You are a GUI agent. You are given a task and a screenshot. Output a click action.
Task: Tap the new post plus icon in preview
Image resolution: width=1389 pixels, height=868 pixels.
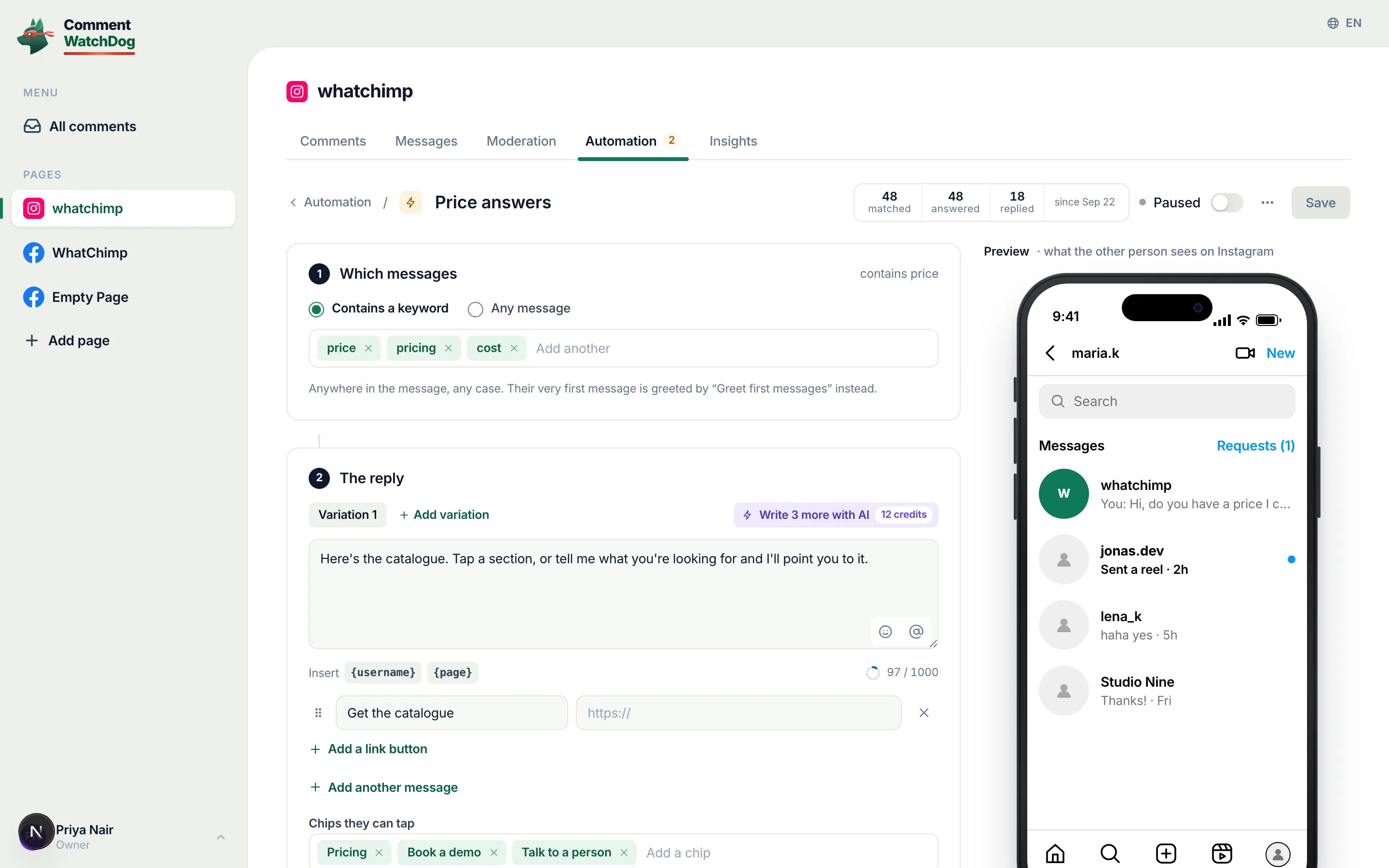tap(1166, 854)
